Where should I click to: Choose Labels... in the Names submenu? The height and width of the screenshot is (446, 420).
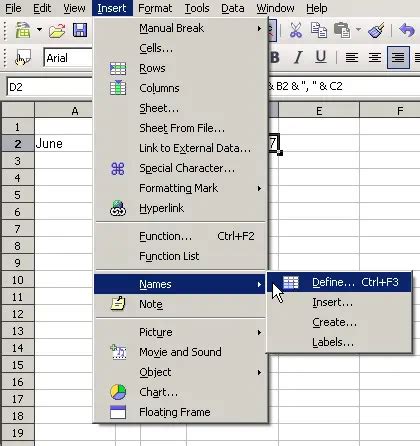coord(340,343)
